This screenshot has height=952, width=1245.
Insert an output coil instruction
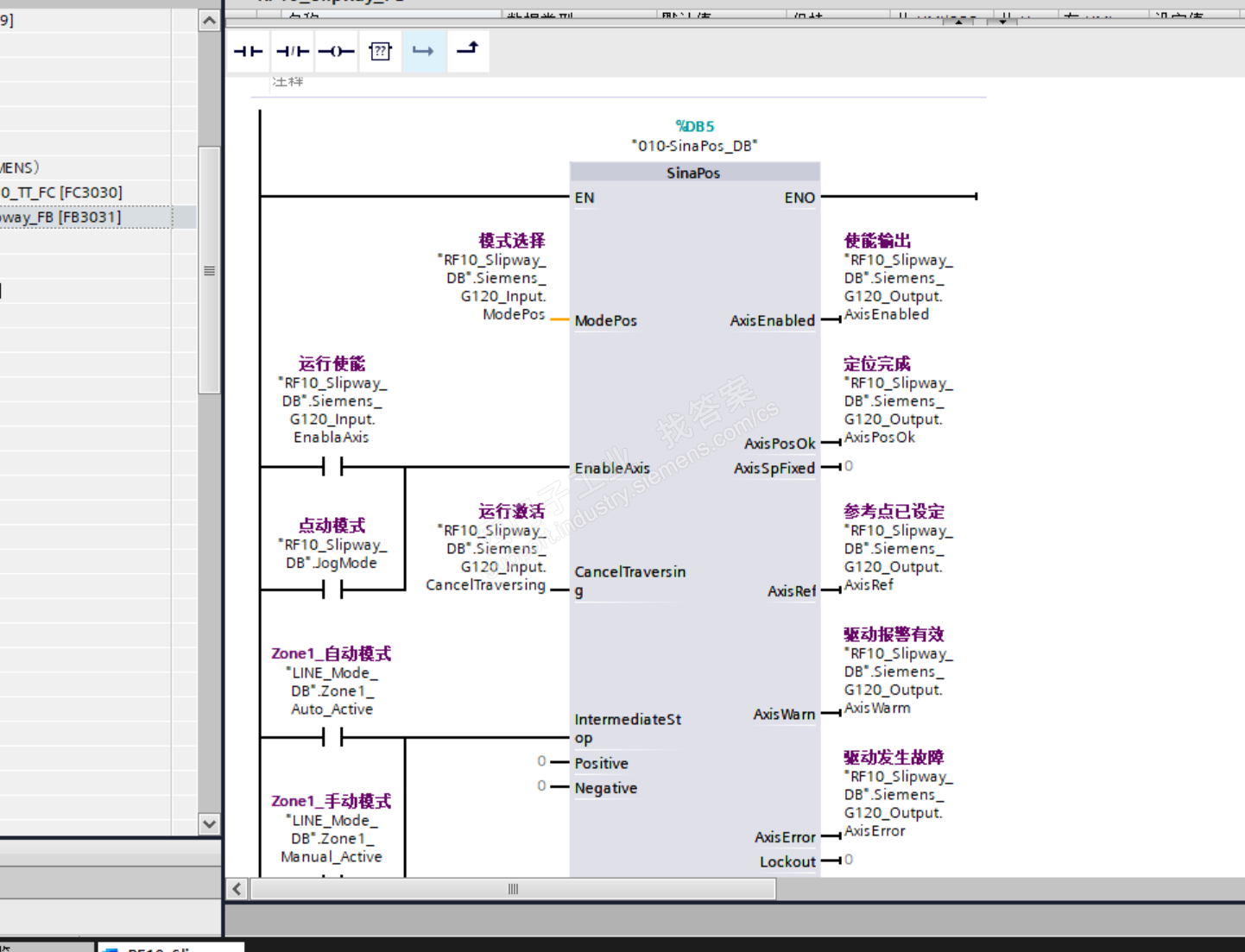pos(336,52)
